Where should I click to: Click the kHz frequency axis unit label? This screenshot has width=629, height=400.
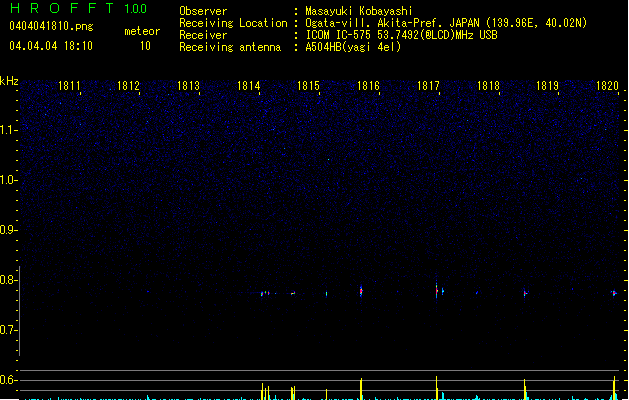9,81
